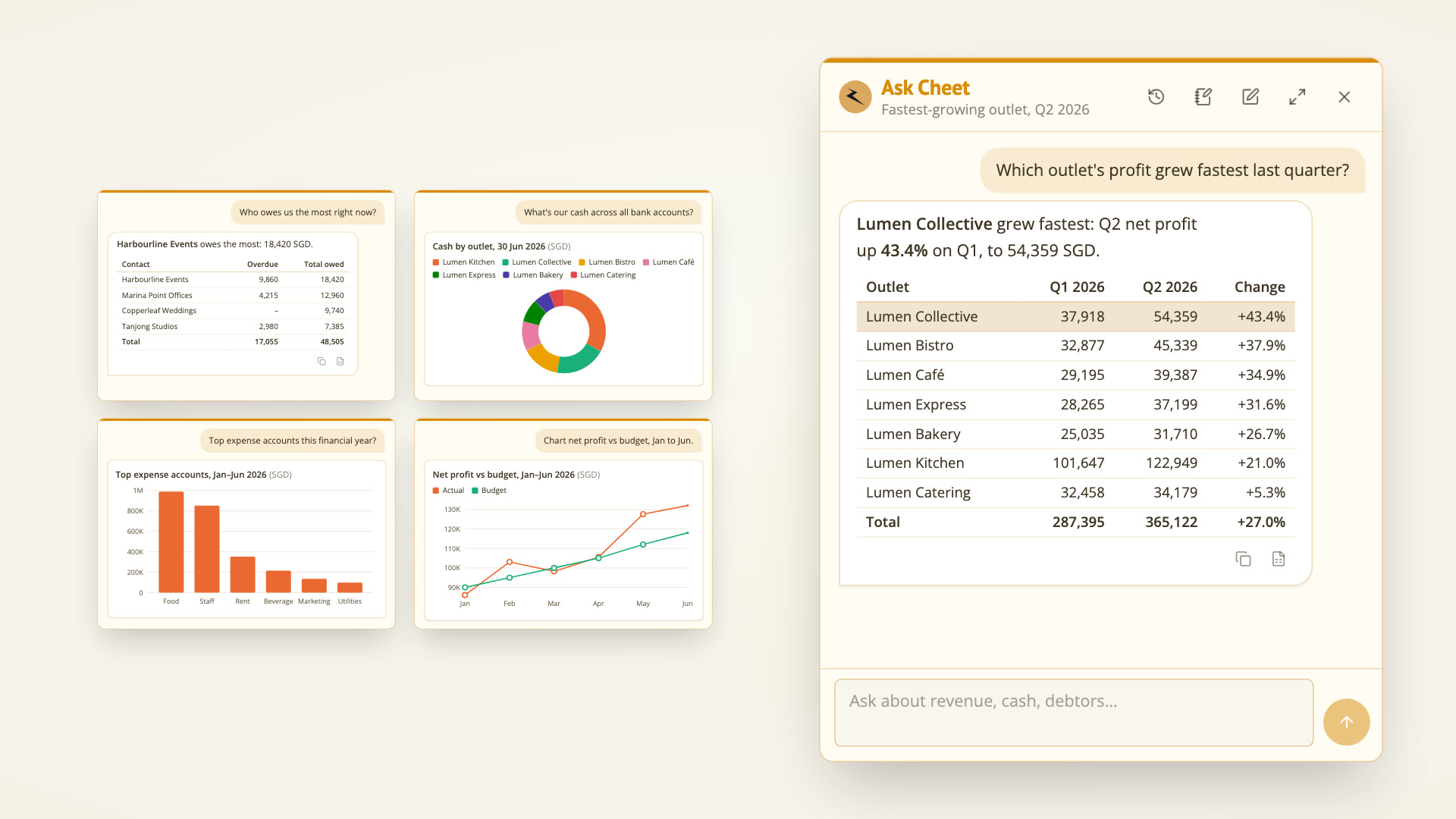
Task: Focus the 'Ask about revenue, cash, debtors' input
Action: 1074,713
